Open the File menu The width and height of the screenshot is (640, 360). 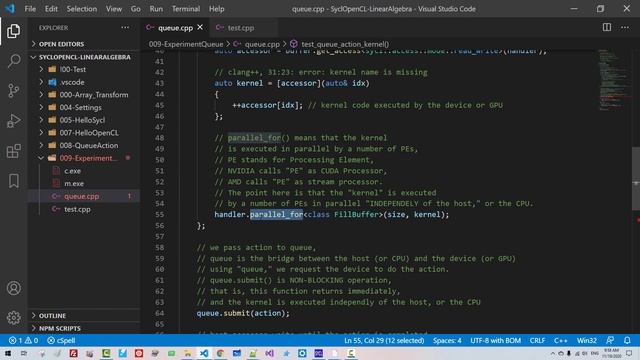(30, 9)
